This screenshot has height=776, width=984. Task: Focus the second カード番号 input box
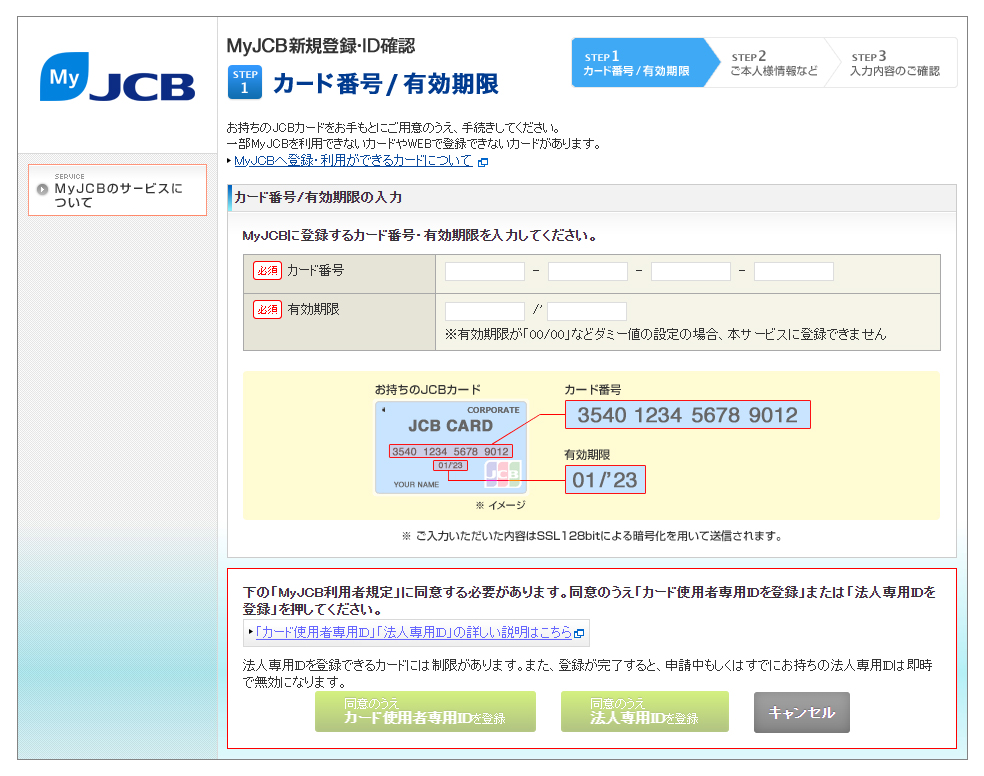[587, 272]
